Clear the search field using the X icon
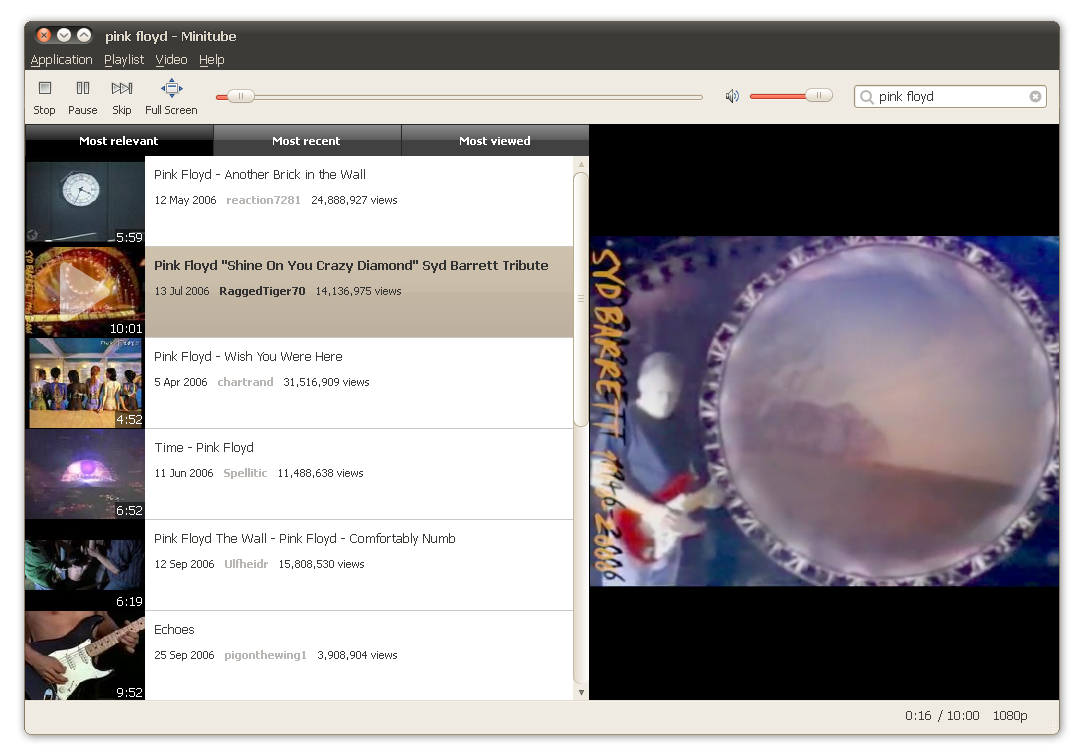The height and width of the screenshot is (756, 1080). (x=1035, y=96)
